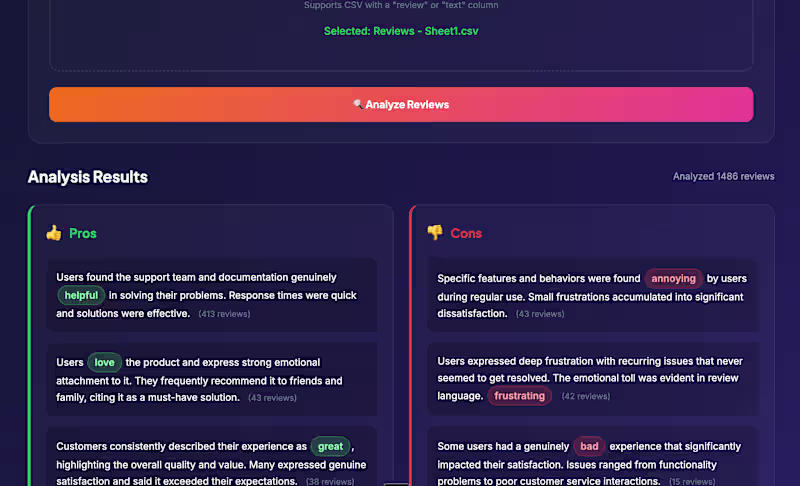
Task: Click the "38 reviews" count label
Action: click(x=331, y=481)
